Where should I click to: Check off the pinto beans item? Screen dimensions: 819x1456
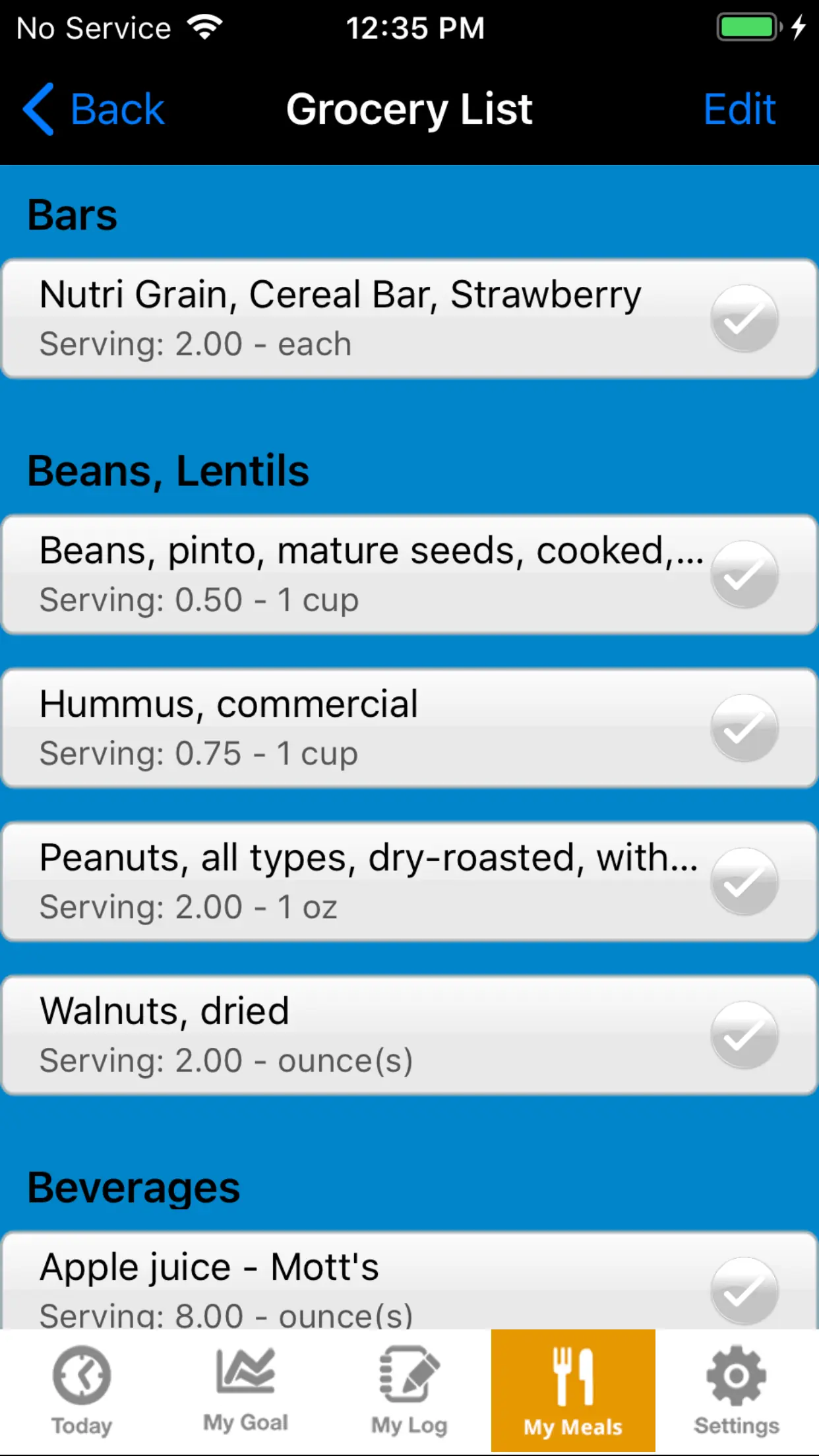pos(744,575)
